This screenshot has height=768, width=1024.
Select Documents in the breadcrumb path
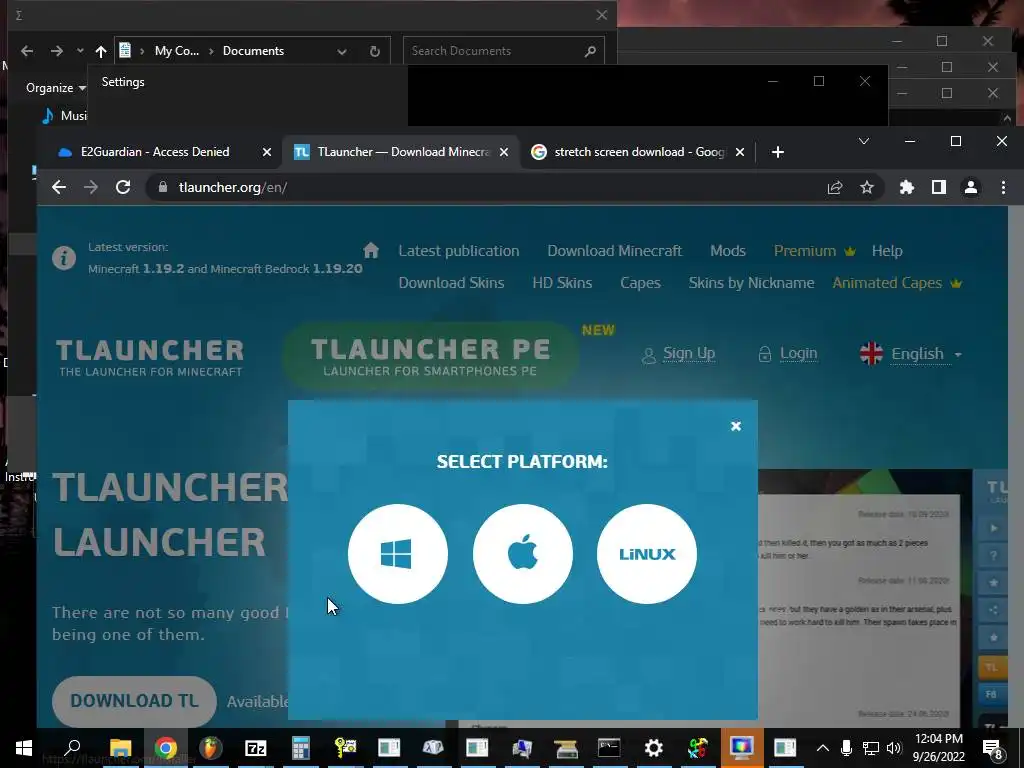point(253,51)
